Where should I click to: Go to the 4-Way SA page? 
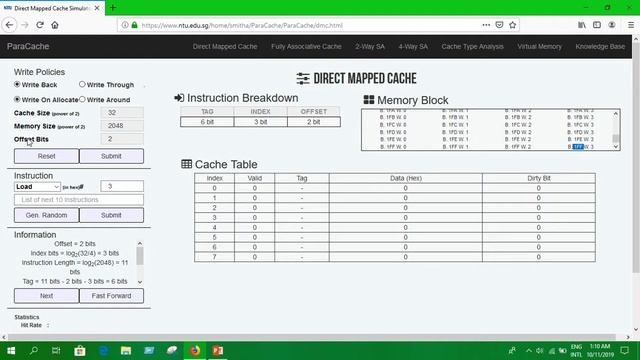click(413, 47)
